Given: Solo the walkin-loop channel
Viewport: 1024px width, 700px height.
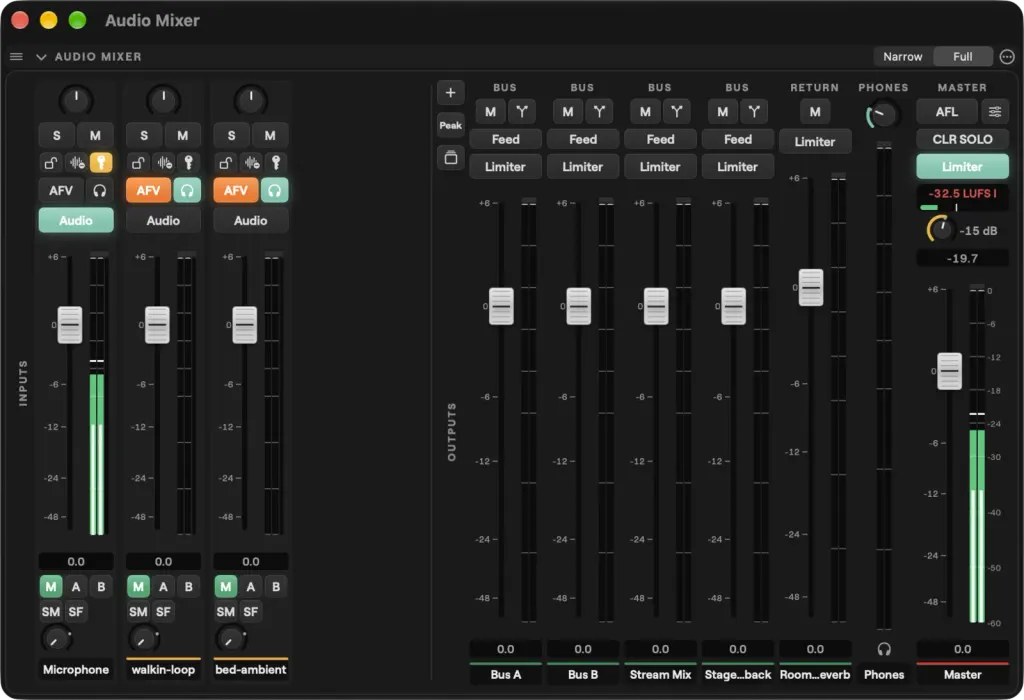Looking at the screenshot, I should click(144, 136).
